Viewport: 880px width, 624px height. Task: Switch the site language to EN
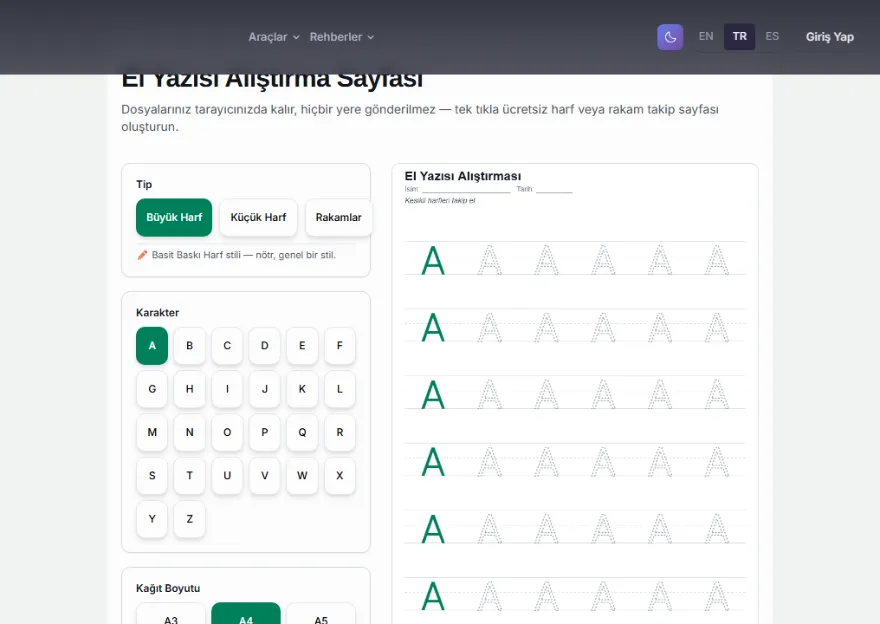click(706, 36)
